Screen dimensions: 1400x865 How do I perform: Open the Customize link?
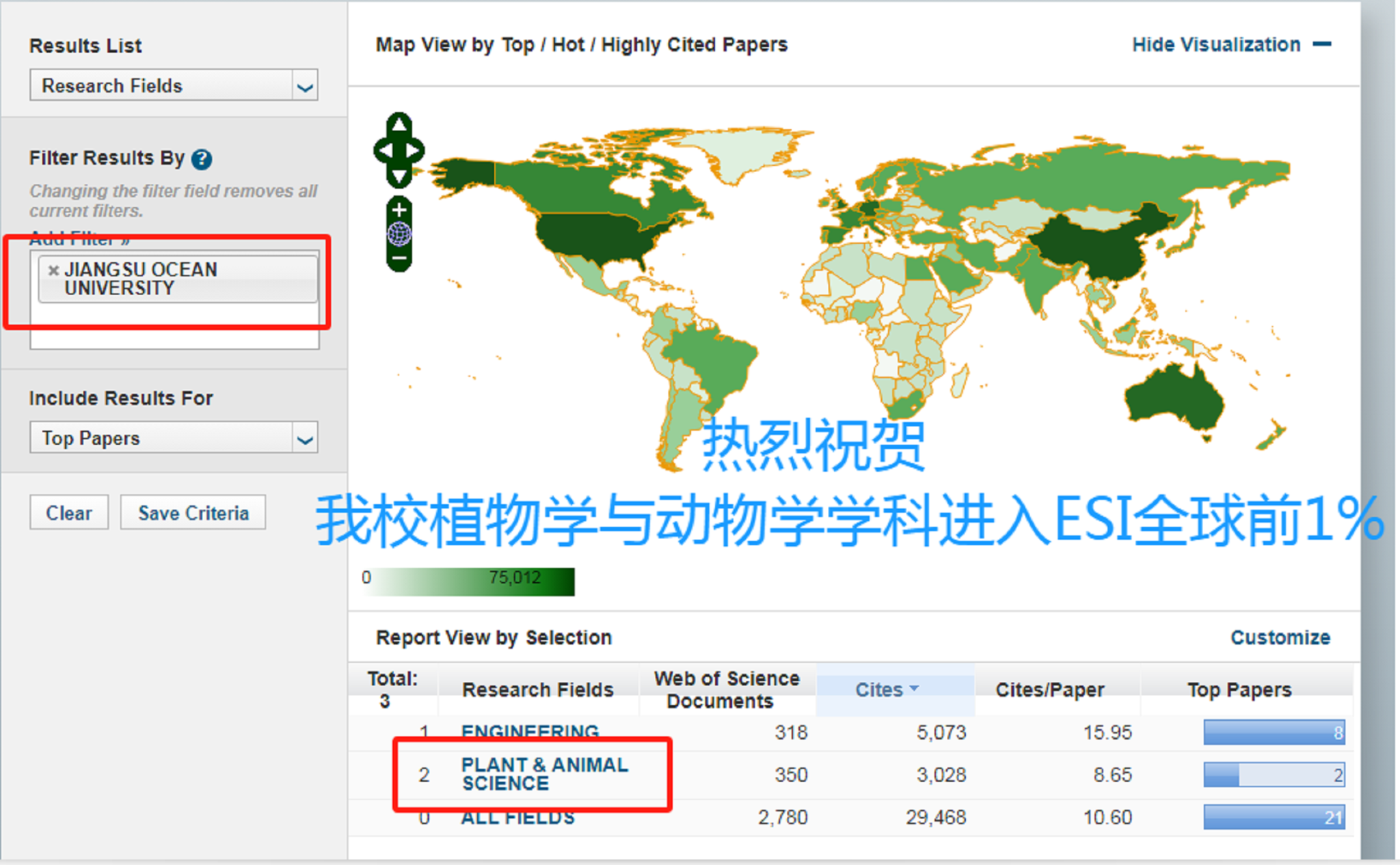click(x=1280, y=637)
